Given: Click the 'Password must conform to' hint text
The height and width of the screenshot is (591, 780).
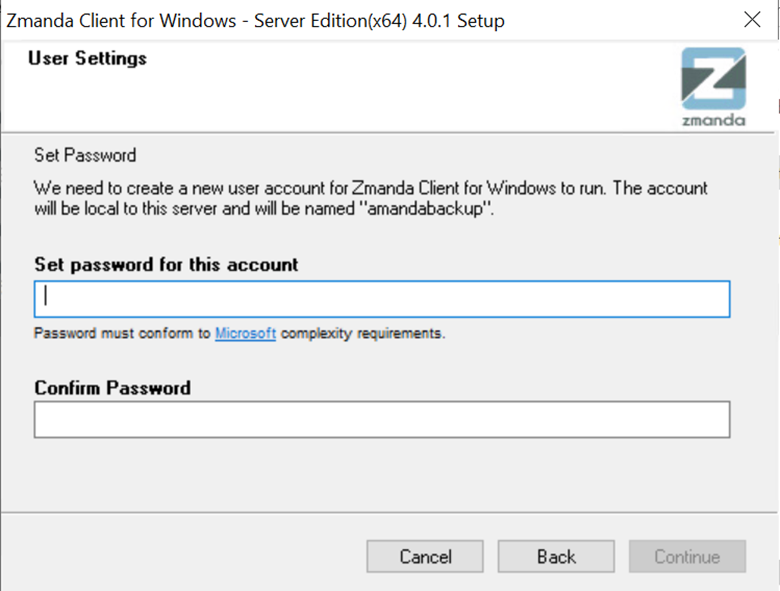Looking at the screenshot, I should point(122,333).
